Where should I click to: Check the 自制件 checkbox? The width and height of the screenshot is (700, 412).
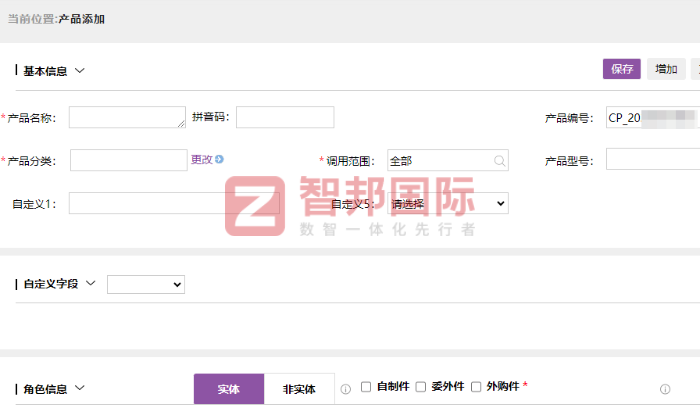pyautogui.click(x=366, y=387)
